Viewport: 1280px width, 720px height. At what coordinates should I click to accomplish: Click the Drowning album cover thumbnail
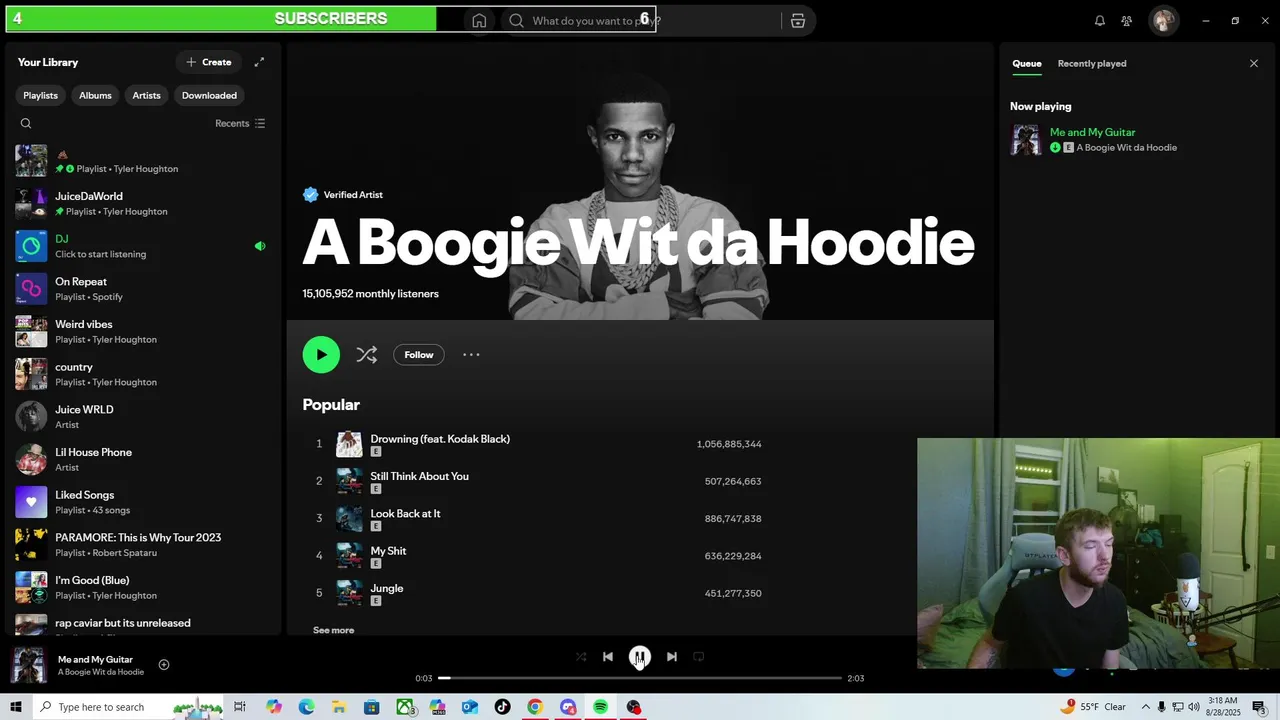coord(349,444)
